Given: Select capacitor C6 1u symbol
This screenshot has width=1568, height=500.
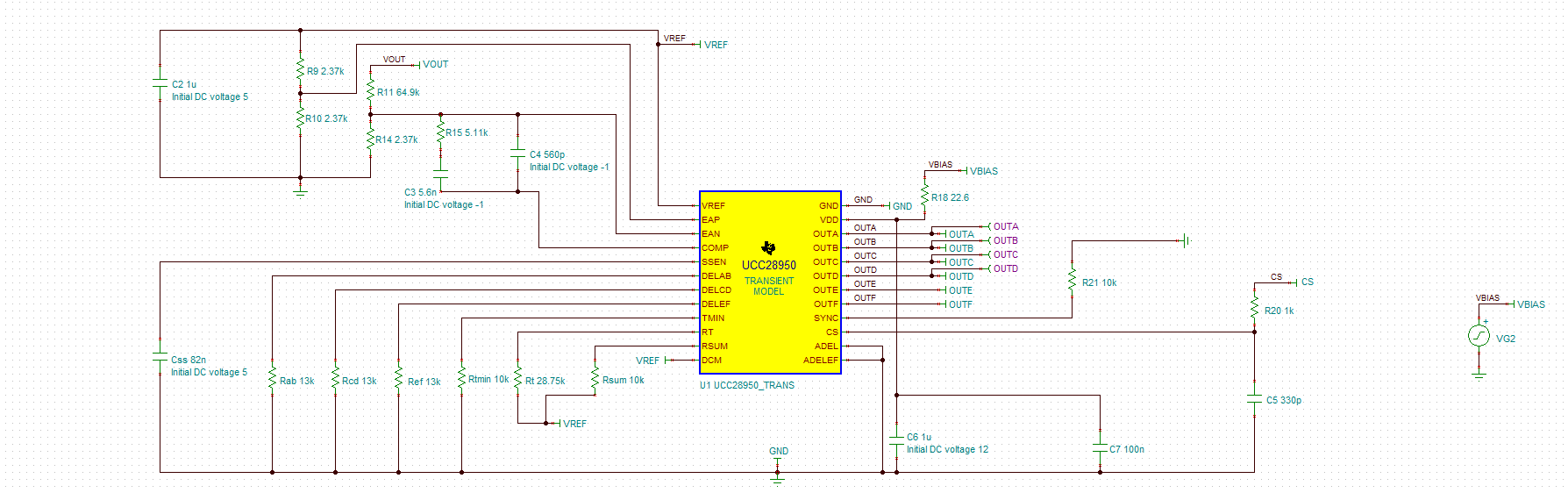Looking at the screenshot, I should point(896,441).
